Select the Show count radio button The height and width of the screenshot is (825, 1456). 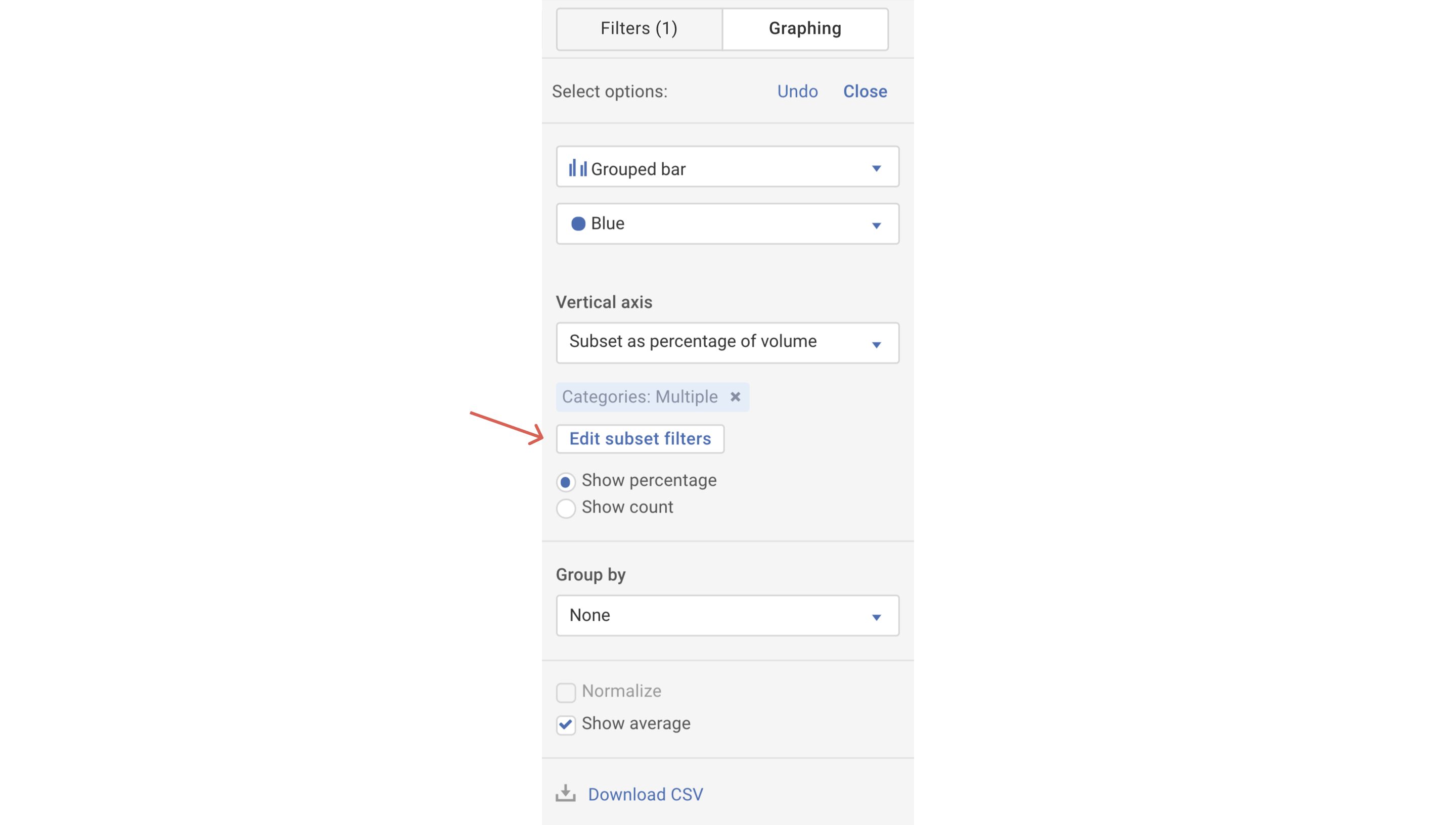(565, 508)
